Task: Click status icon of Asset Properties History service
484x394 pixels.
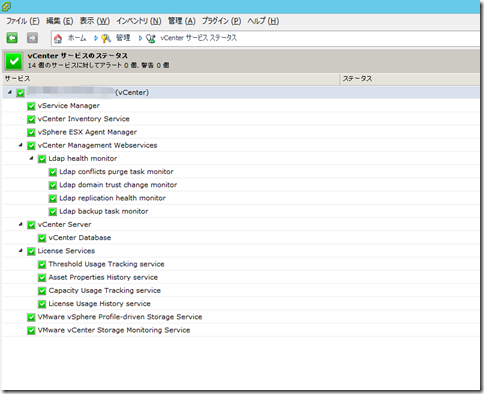Action: point(42,278)
